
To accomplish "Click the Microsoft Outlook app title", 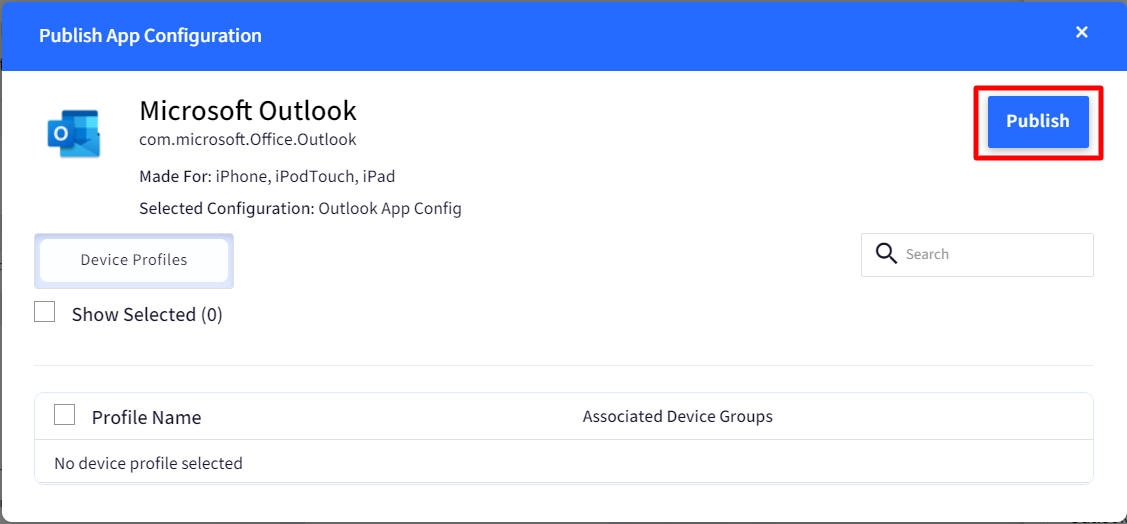I will [247, 111].
